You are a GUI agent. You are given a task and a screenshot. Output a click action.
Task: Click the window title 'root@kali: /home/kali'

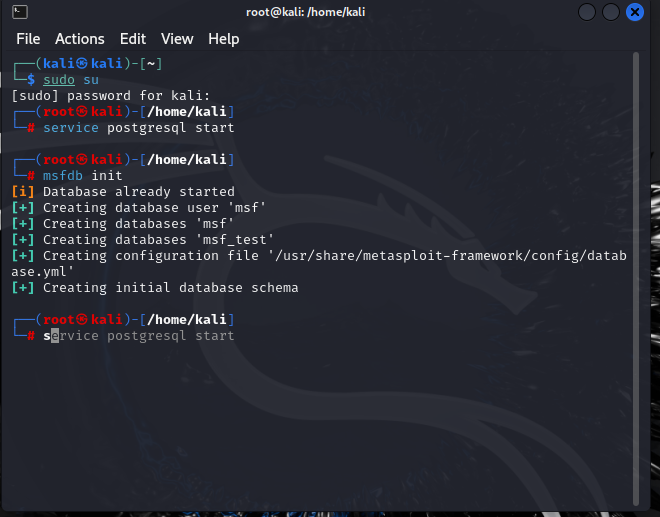coord(306,12)
